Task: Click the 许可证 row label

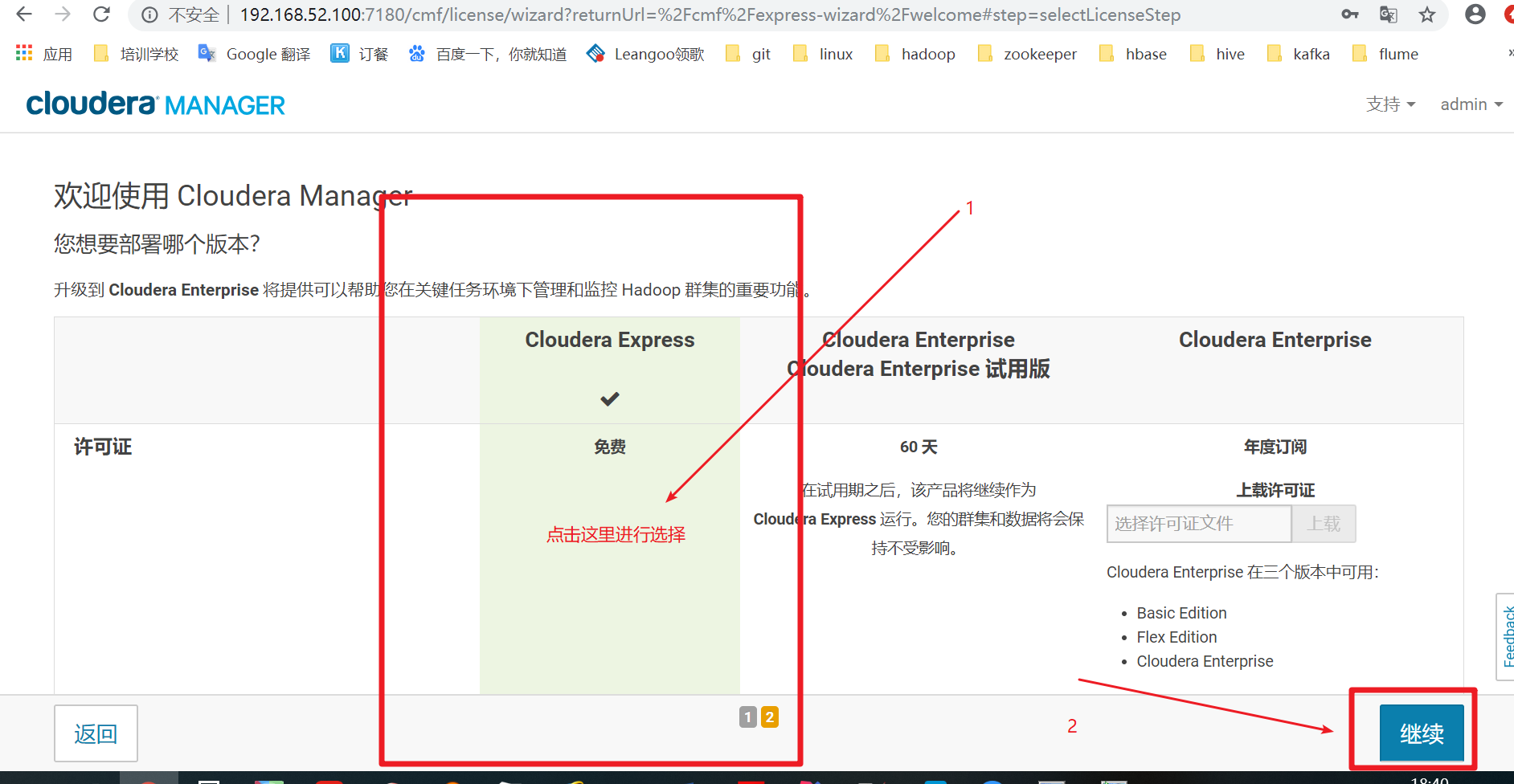Action: click(103, 447)
